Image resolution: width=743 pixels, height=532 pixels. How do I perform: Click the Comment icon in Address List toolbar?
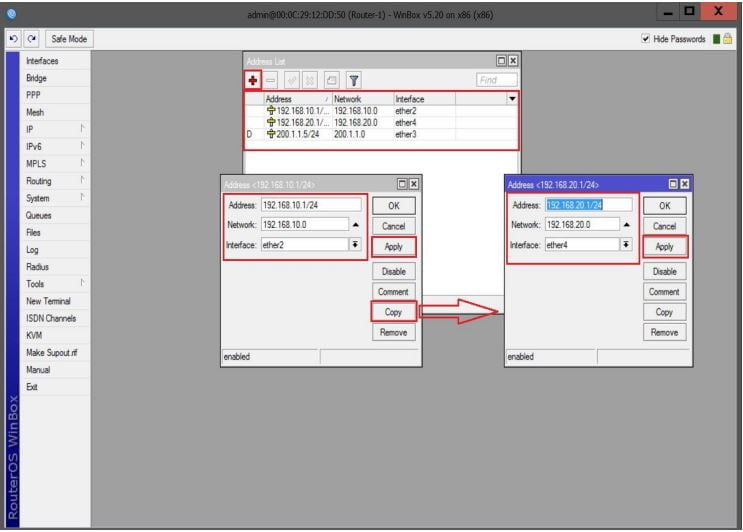(331, 80)
